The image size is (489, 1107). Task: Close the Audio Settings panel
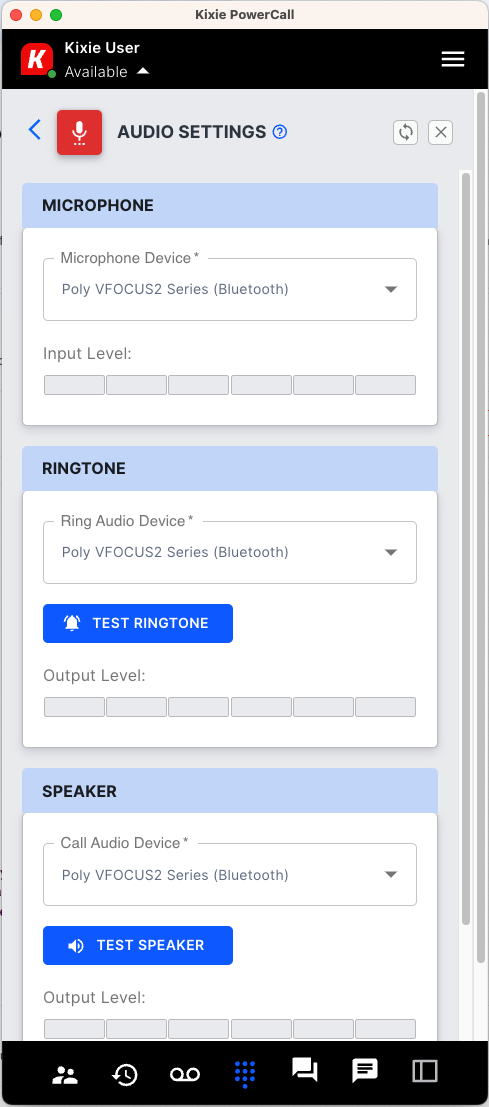441,132
